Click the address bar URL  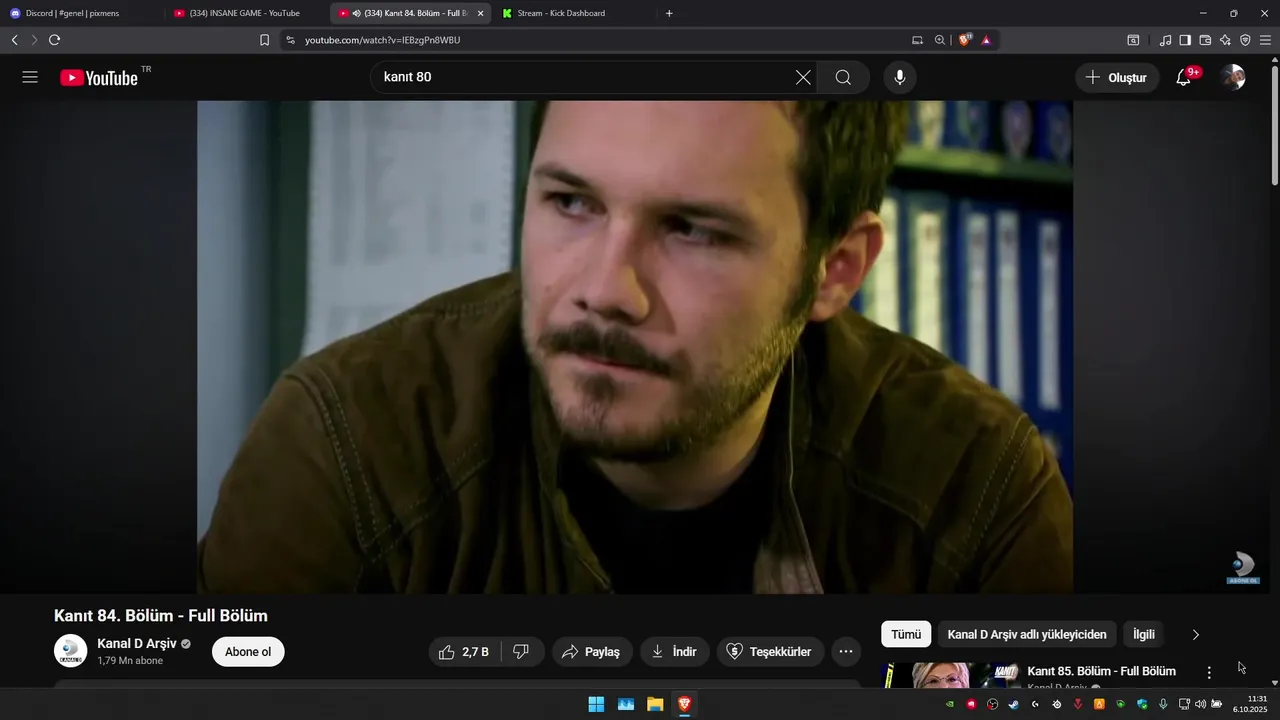[383, 40]
